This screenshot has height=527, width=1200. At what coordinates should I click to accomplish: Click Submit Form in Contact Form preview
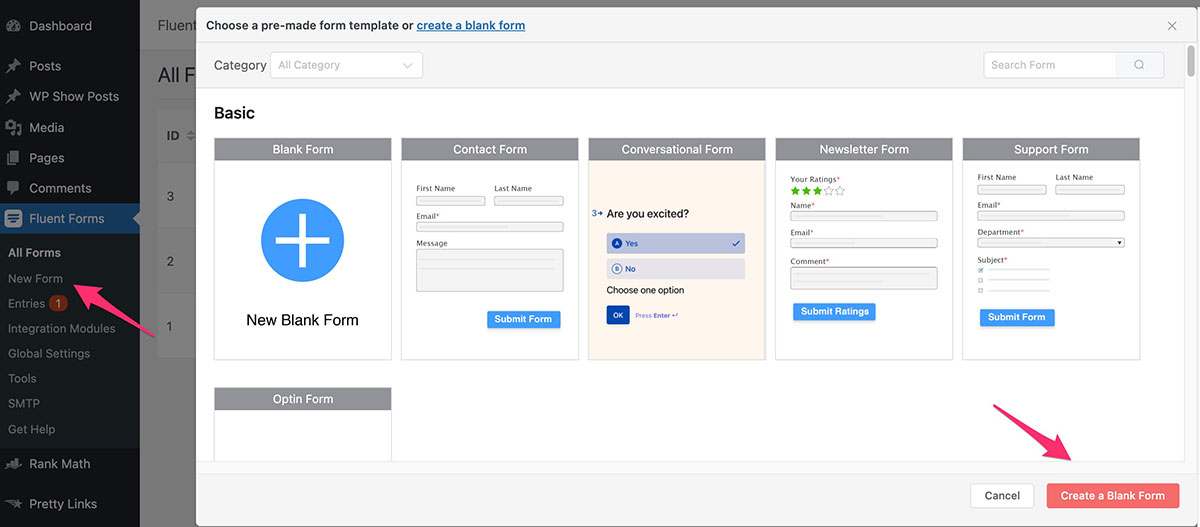pos(523,319)
